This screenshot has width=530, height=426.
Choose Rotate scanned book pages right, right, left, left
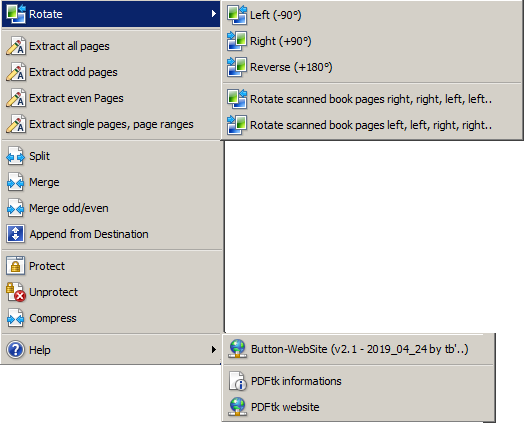click(372, 99)
